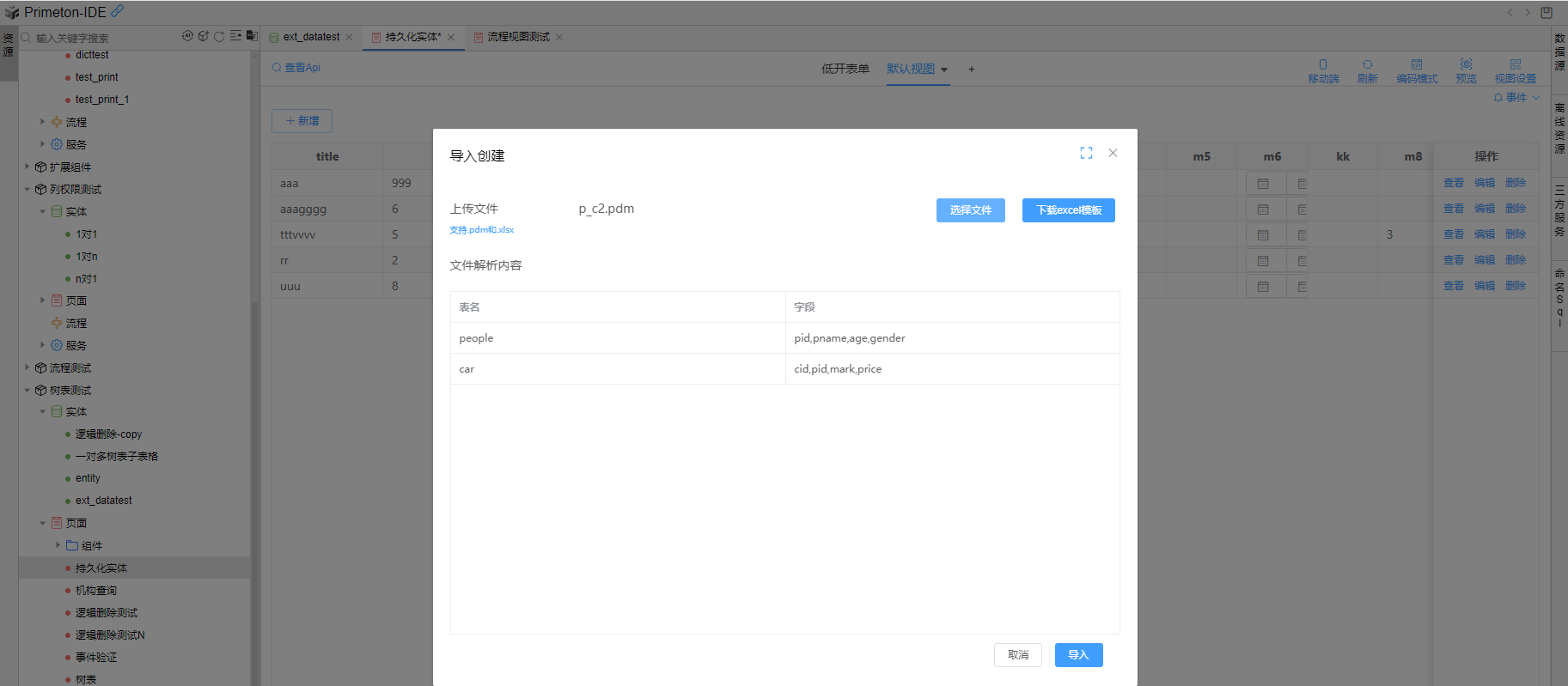Collapse the 列权限测试 tree node

click(x=27, y=189)
